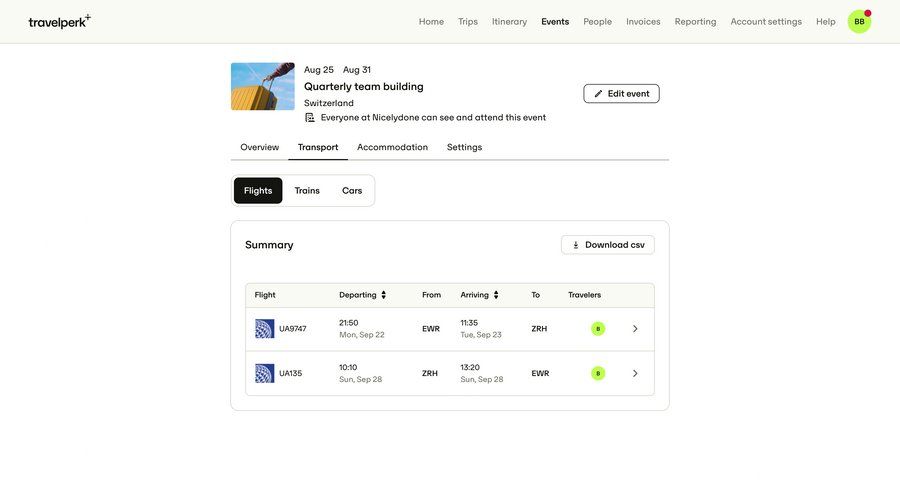Open Reporting in top navigation
The image size is (900, 484).
695,22
